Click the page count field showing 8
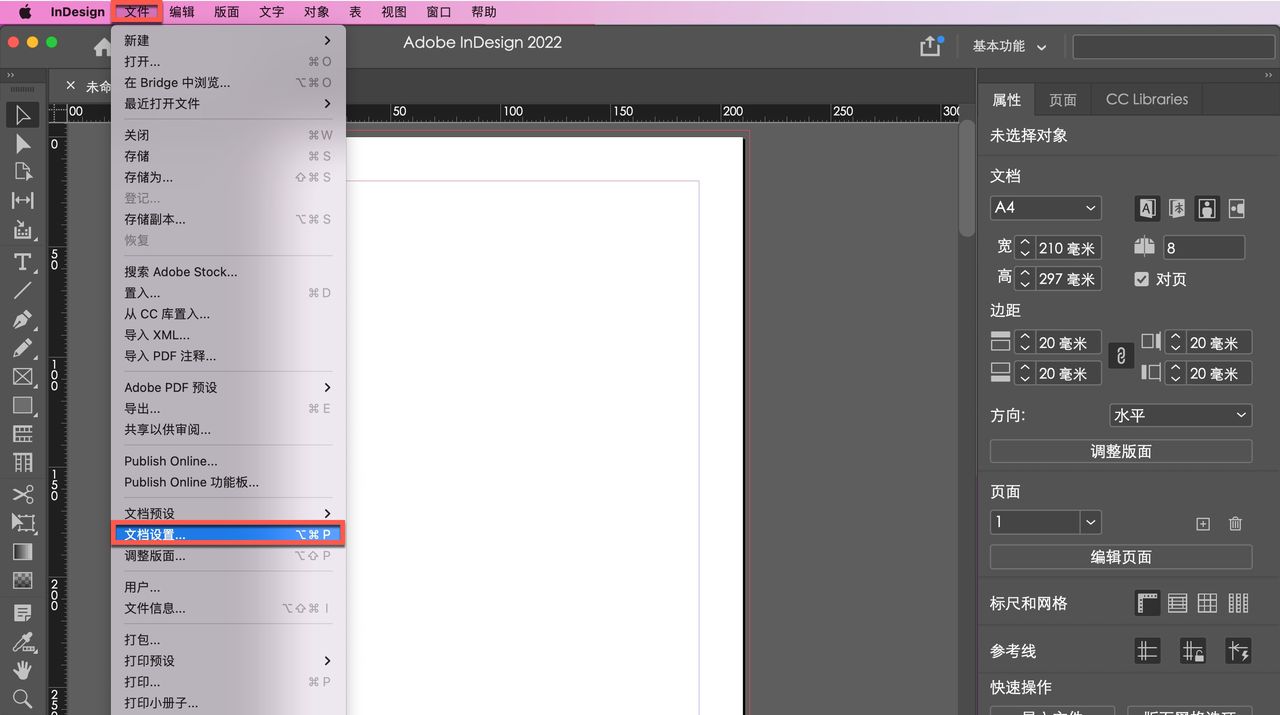The image size is (1280, 715). pos(1203,248)
